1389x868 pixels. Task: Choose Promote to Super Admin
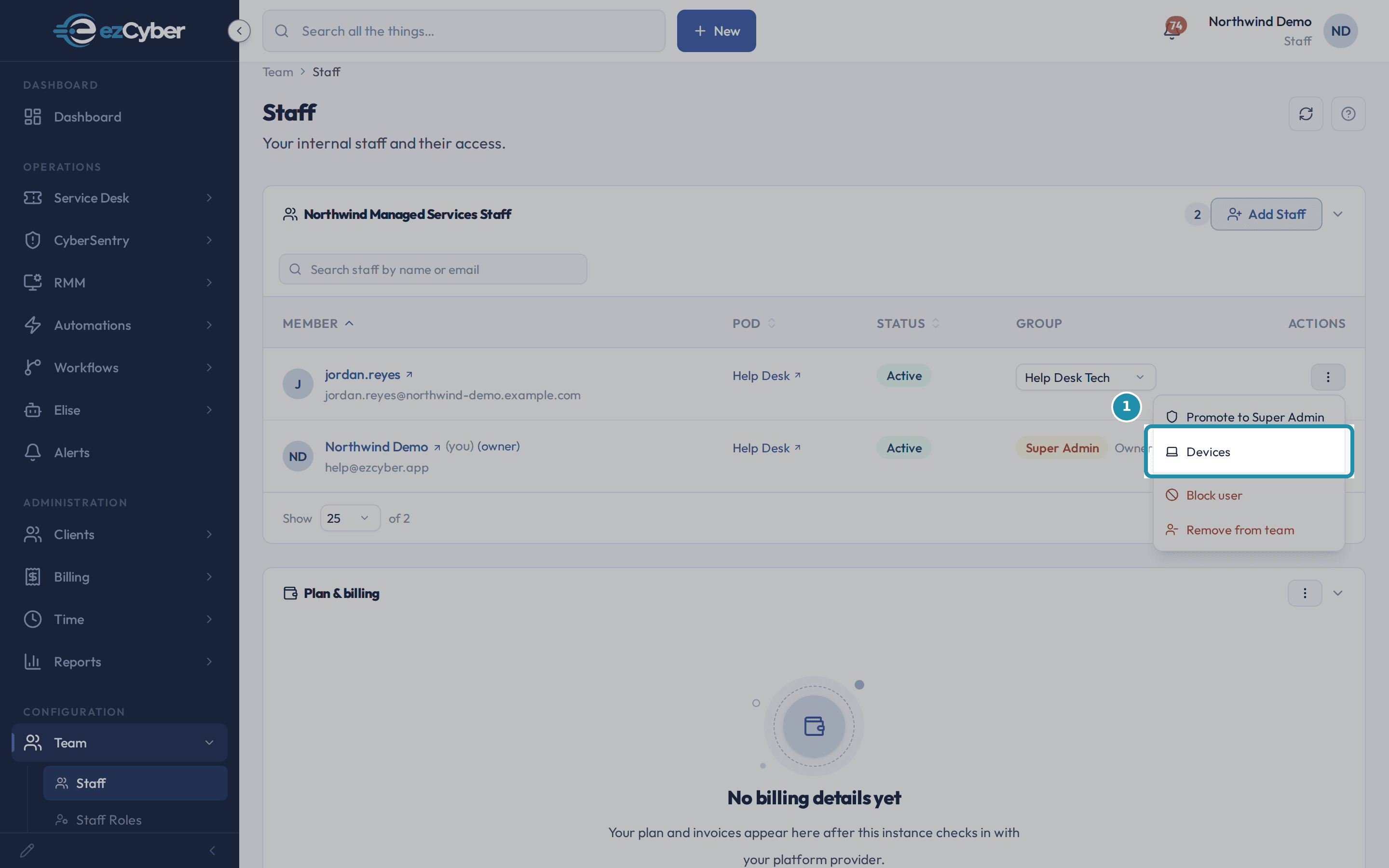1249,417
